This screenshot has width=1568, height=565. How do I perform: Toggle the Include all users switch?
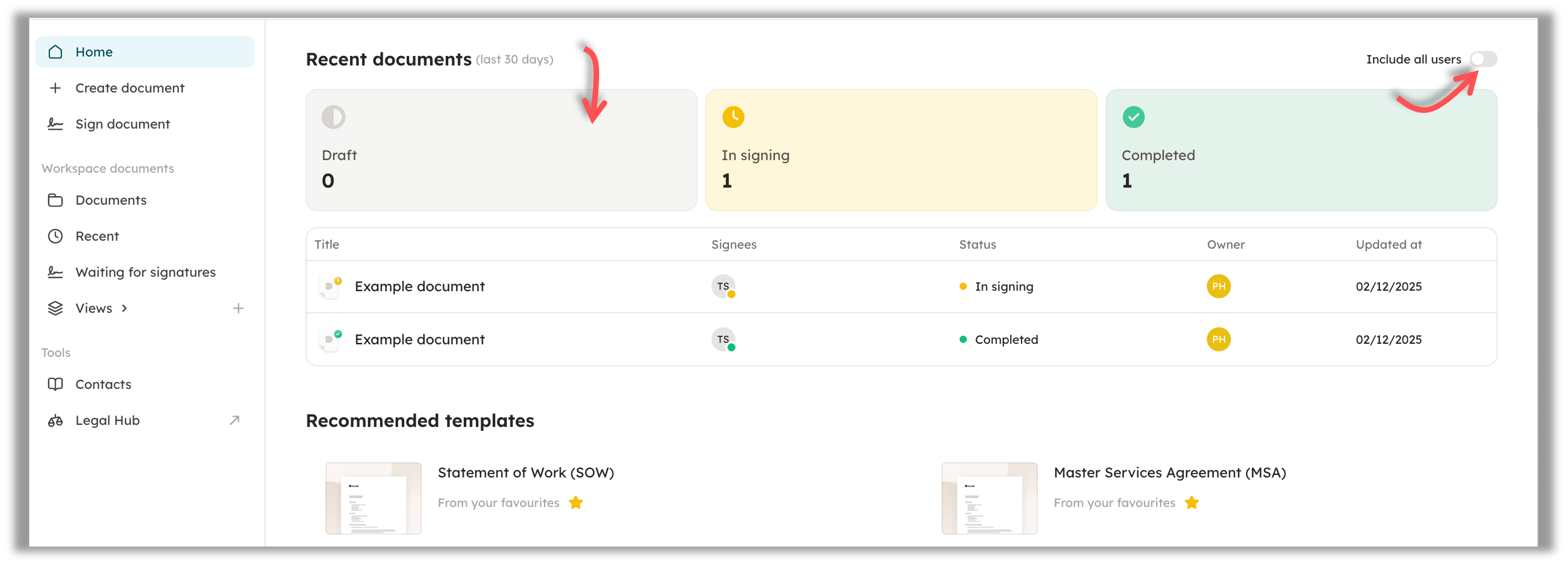coord(1483,59)
